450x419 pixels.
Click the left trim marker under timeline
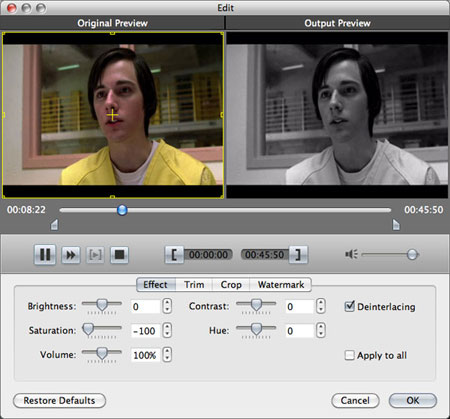coord(54,225)
